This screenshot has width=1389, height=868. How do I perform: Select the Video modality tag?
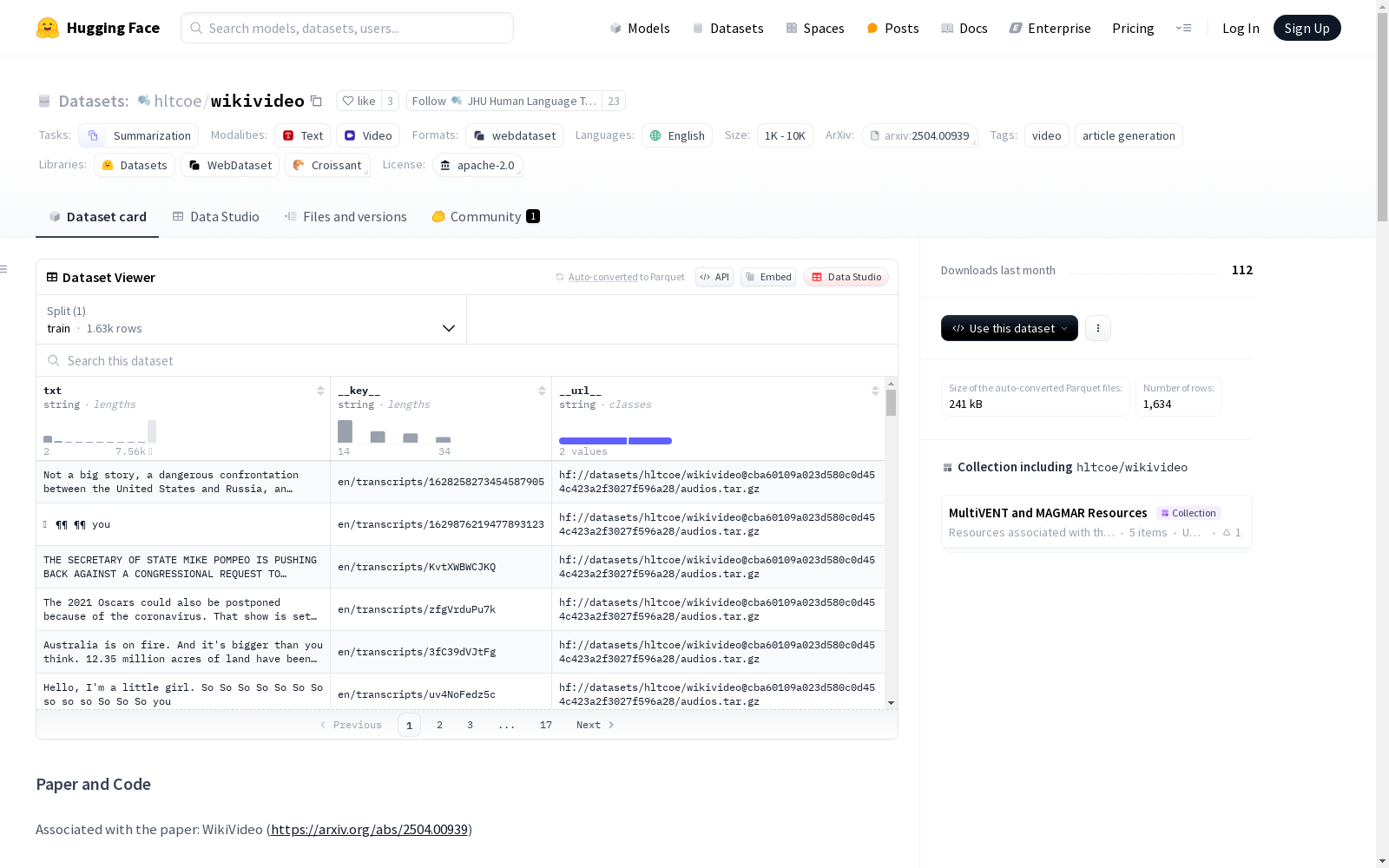368,135
